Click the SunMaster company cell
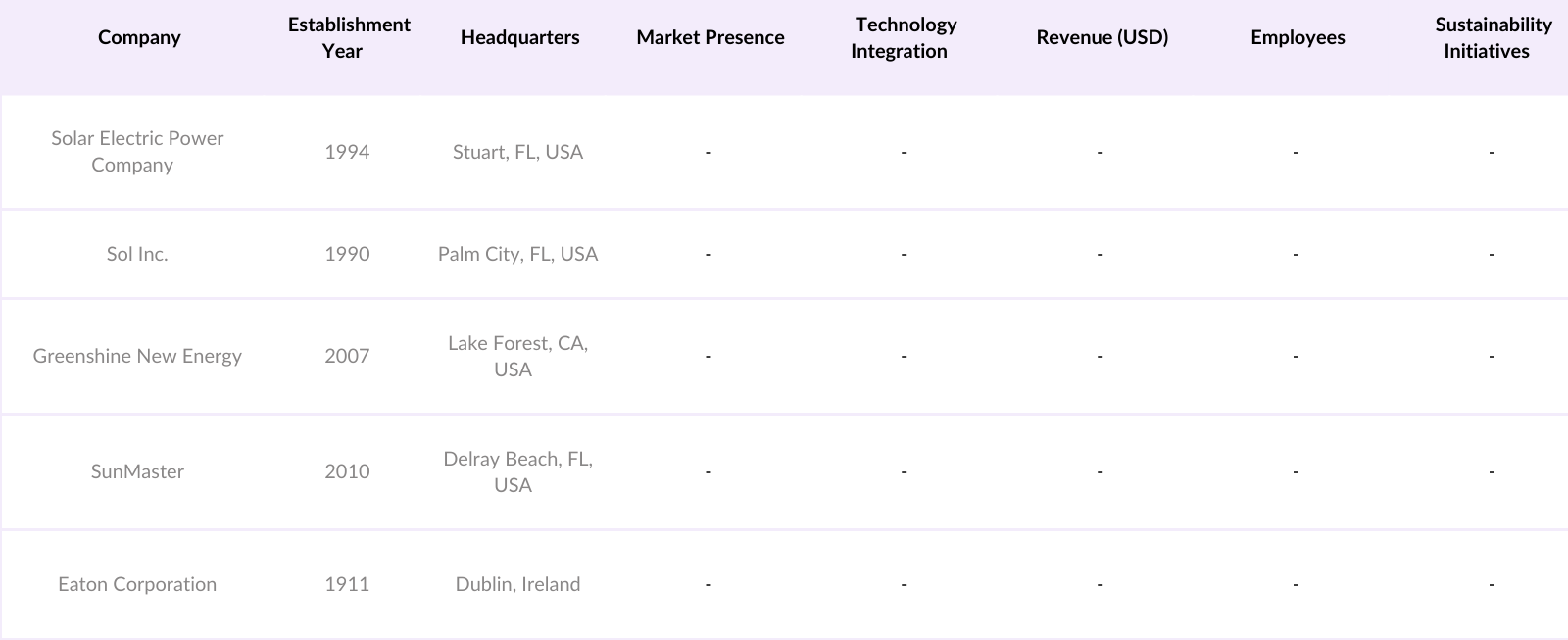 tap(137, 471)
